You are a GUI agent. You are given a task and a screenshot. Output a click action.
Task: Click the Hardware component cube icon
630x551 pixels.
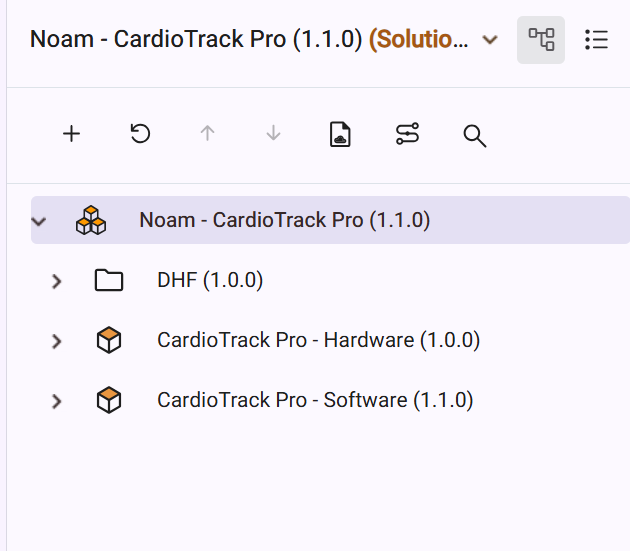coord(108,341)
